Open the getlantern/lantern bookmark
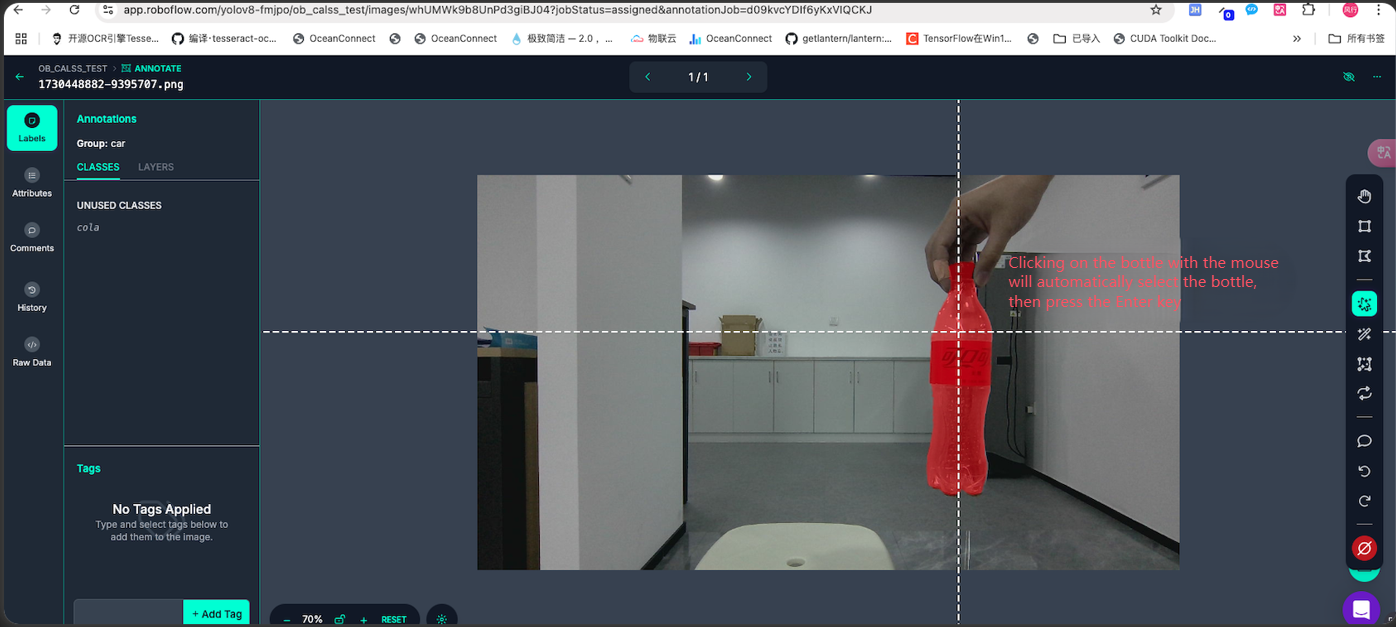This screenshot has width=1396, height=627. coord(838,39)
